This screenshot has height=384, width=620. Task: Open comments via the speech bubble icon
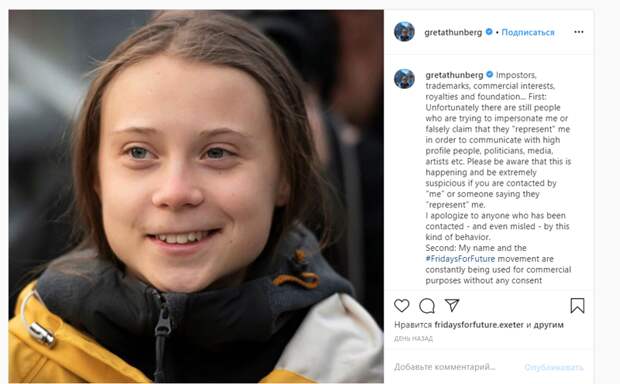(x=427, y=306)
